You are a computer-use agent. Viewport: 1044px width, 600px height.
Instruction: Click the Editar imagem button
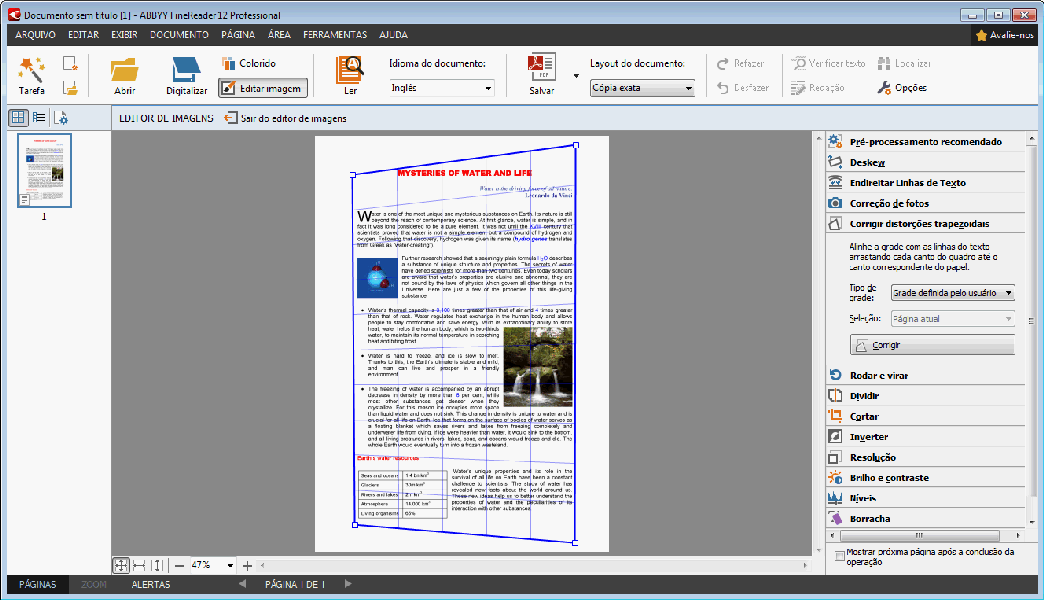click(263, 88)
